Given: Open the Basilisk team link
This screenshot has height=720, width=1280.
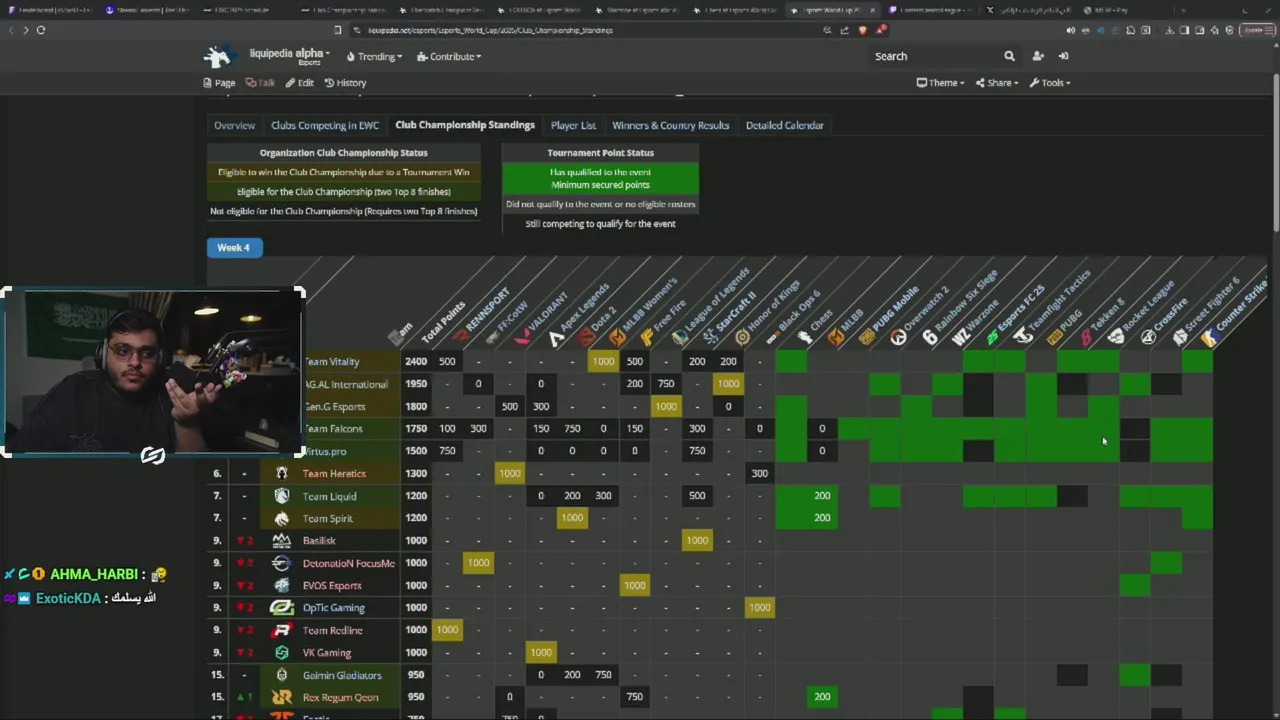Looking at the screenshot, I should (x=319, y=541).
